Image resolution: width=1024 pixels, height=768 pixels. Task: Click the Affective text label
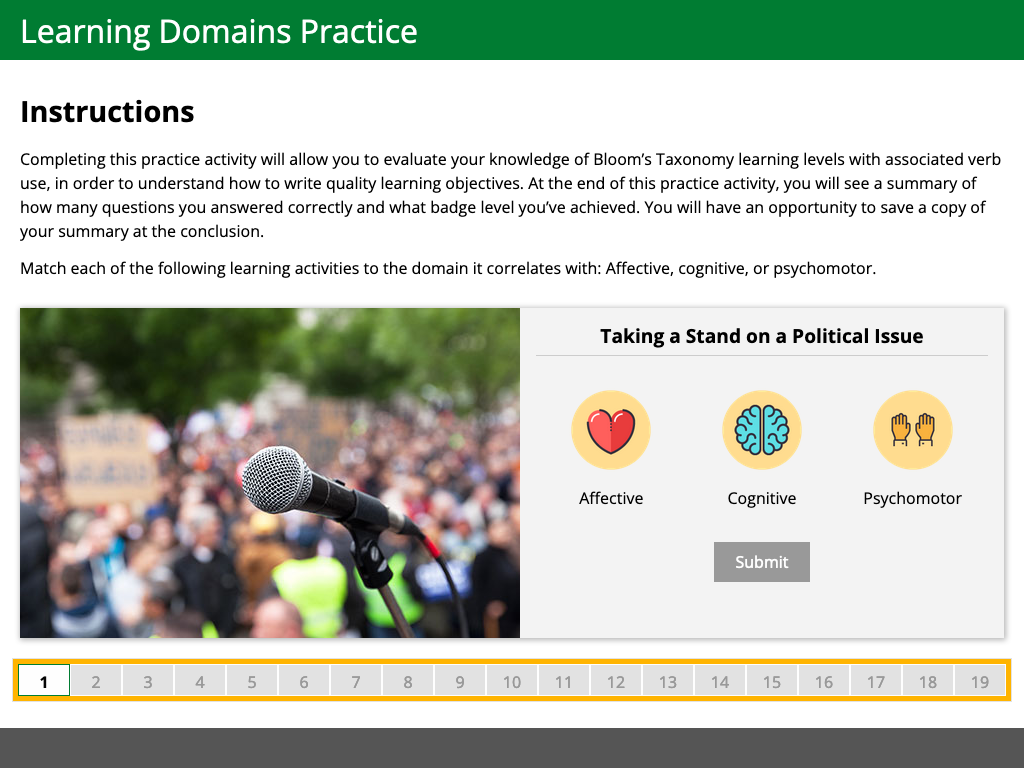click(611, 498)
